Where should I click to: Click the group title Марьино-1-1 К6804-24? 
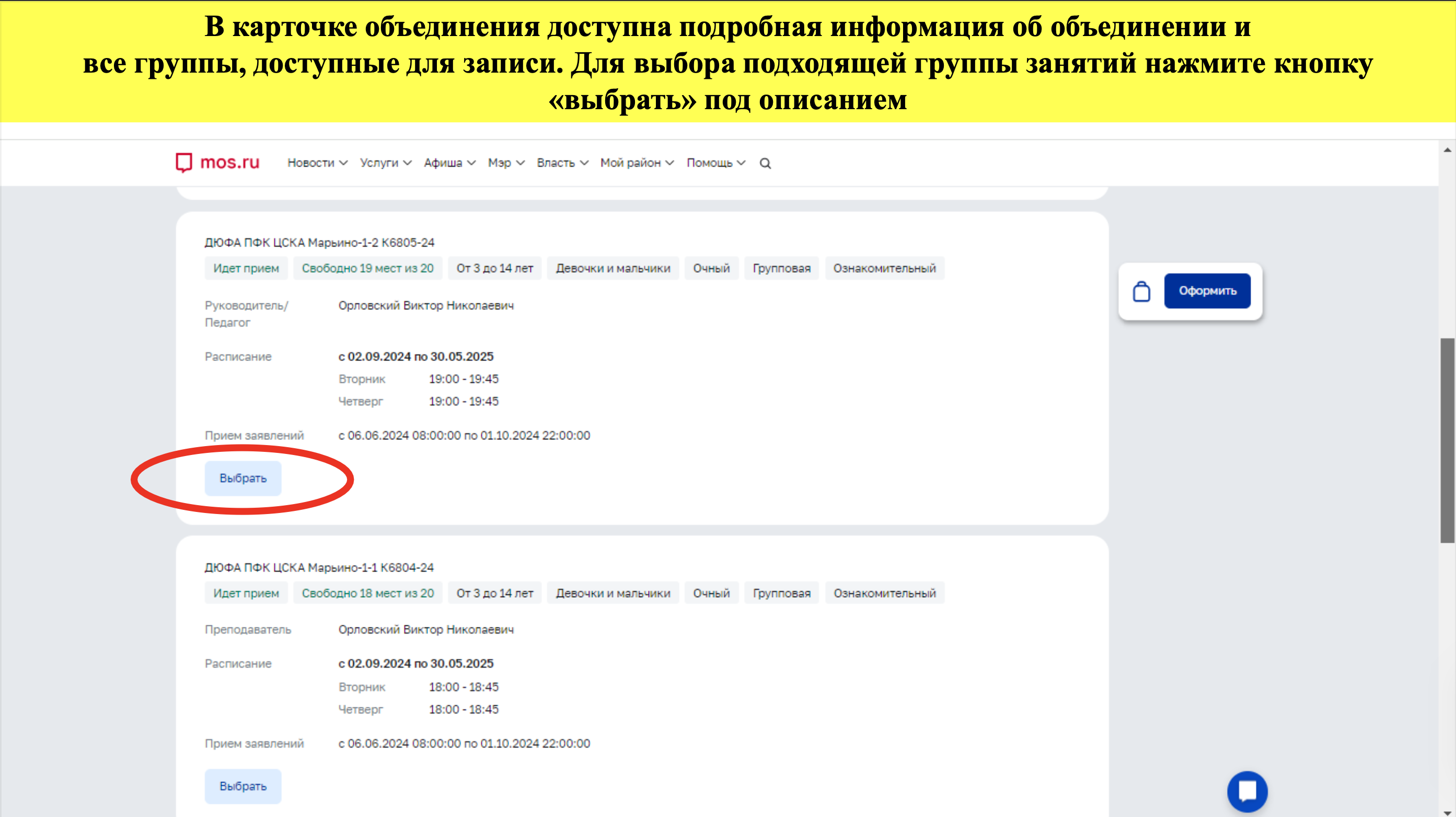coord(319,567)
